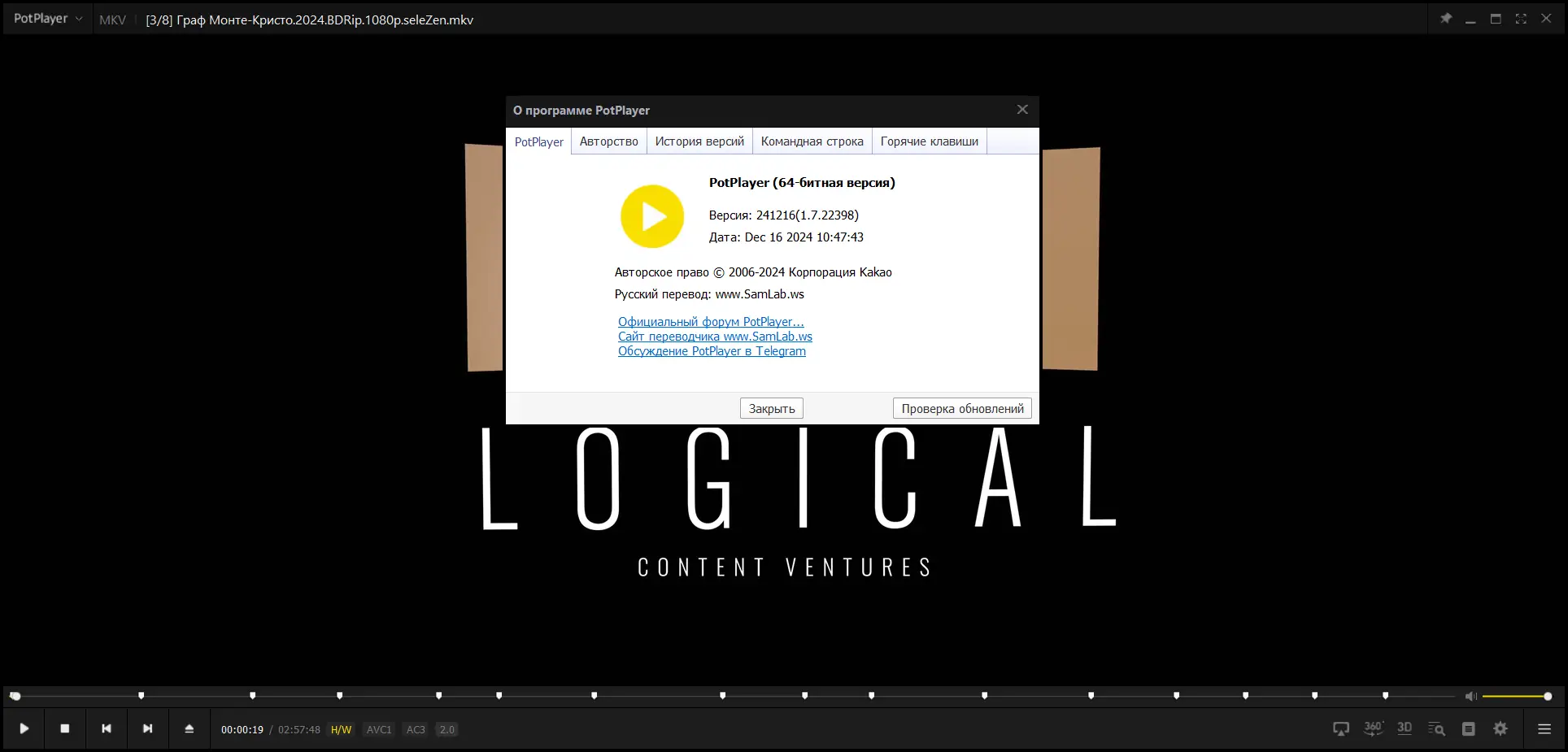Toggle 3D video mode

point(1405,728)
